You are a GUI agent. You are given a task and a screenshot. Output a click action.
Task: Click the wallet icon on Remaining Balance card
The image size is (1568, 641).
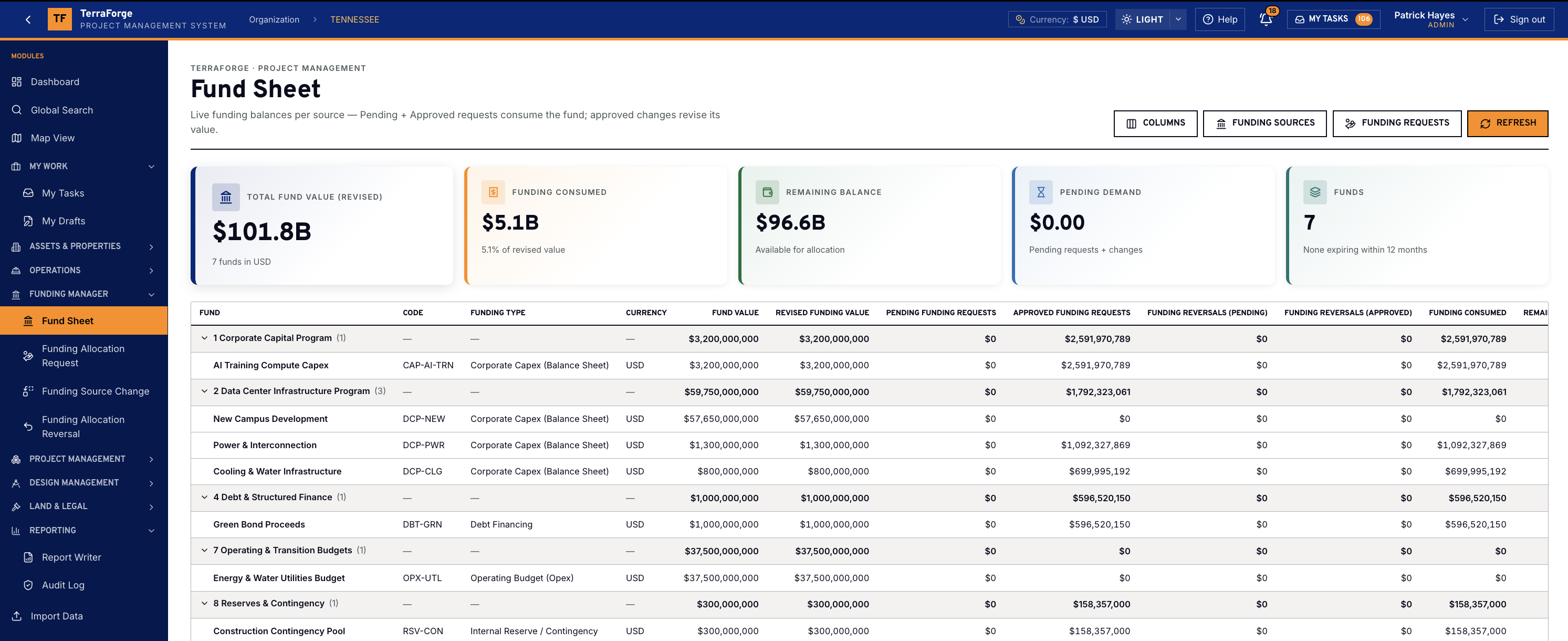point(767,192)
